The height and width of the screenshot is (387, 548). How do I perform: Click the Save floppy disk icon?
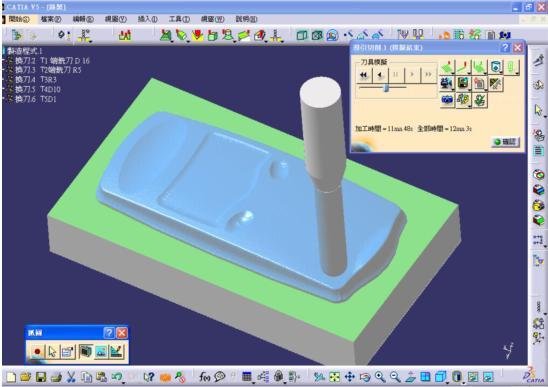tap(41, 377)
